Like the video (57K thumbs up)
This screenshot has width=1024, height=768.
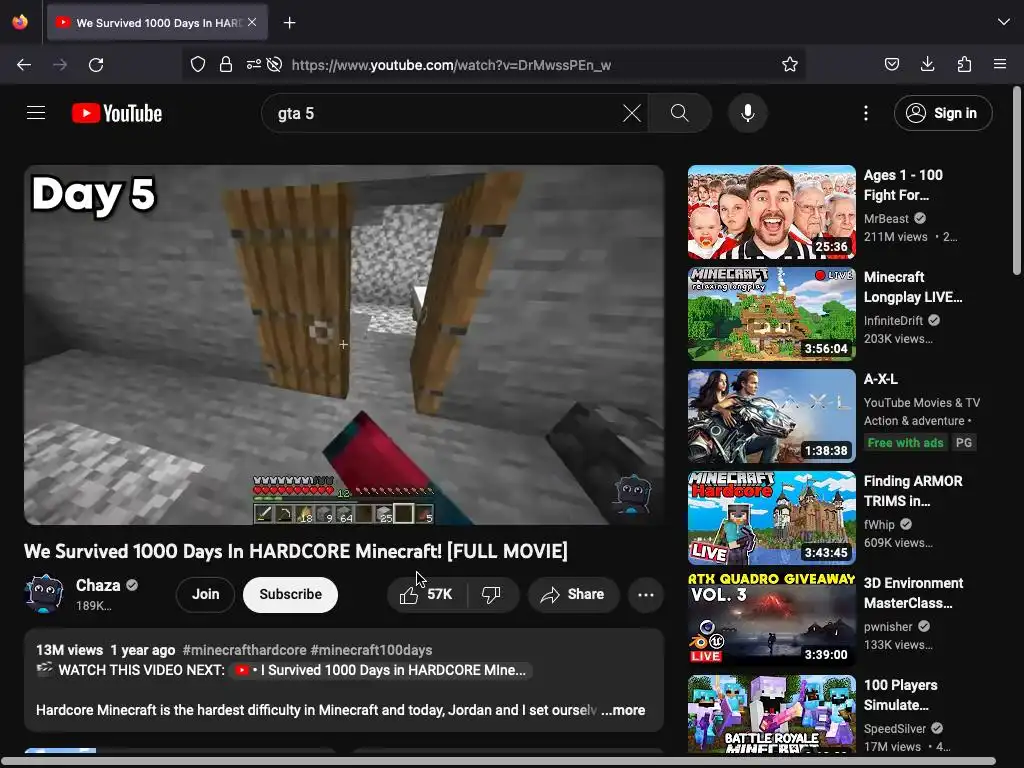(427, 594)
